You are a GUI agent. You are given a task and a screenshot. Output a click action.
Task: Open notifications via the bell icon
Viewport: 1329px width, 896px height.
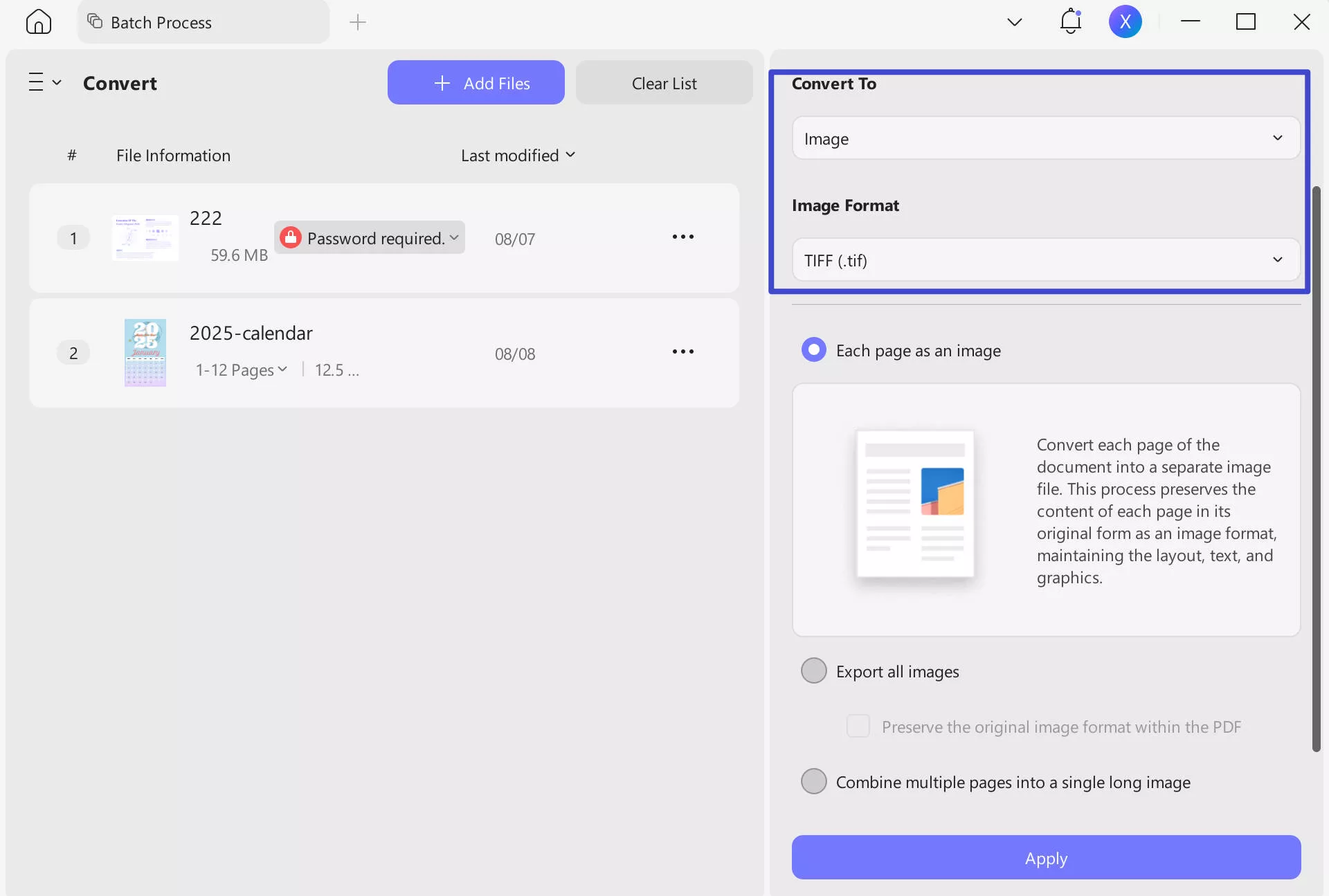click(1070, 21)
